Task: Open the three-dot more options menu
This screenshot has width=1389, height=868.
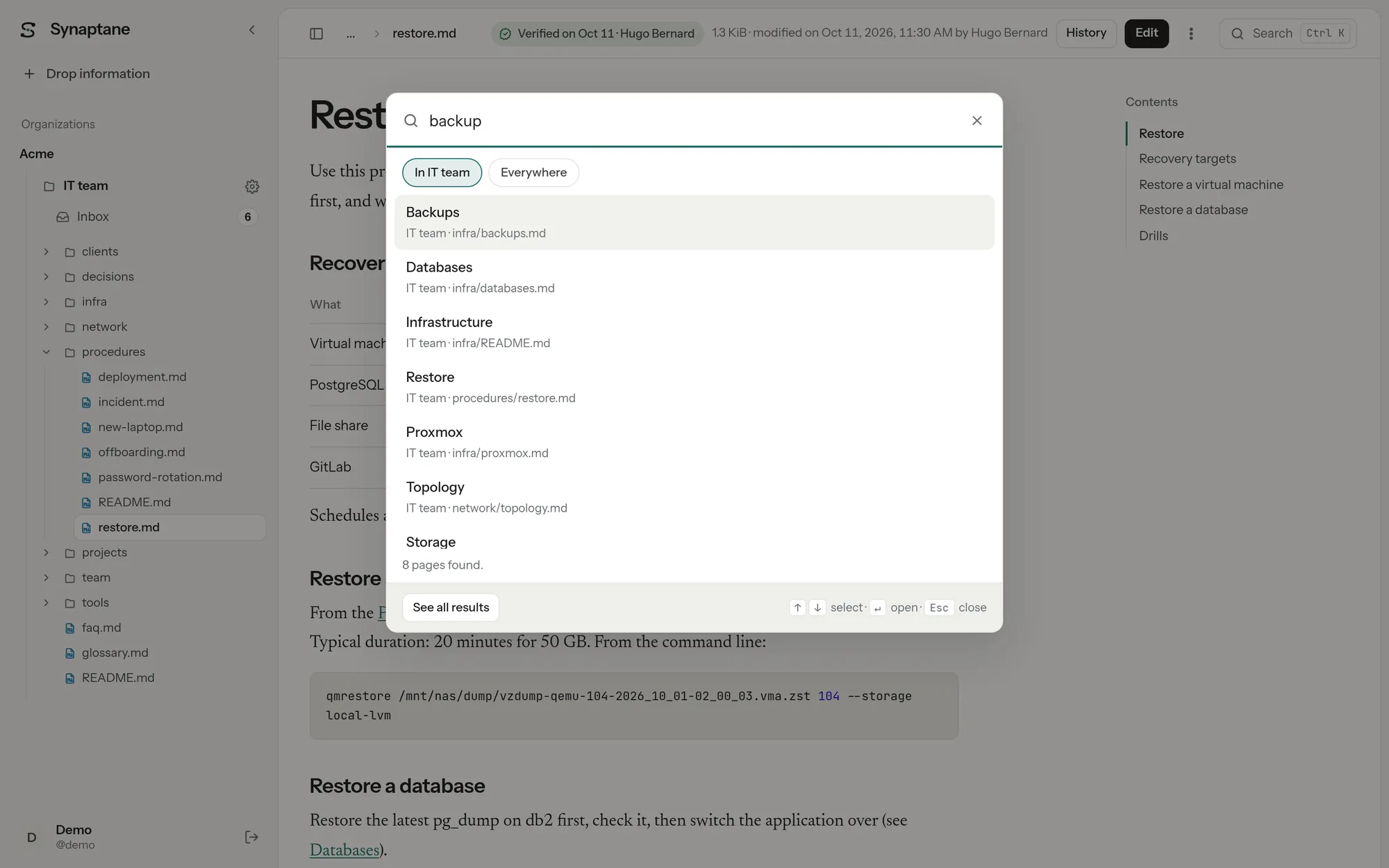Action: coord(1190,33)
